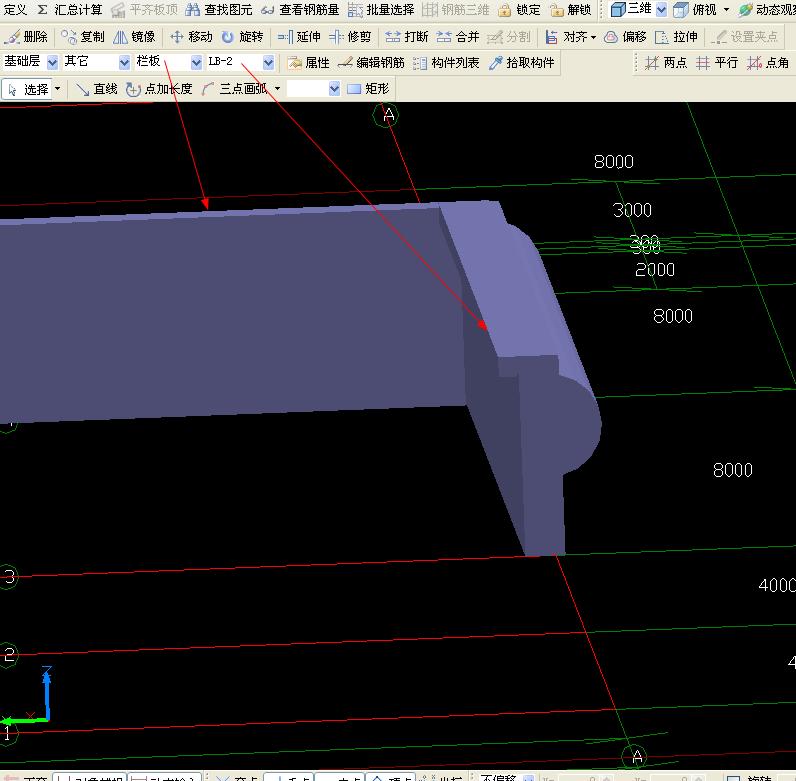Click the 2000 dimension label
The height and width of the screenshot is (781, 796).
pos(655,270)
